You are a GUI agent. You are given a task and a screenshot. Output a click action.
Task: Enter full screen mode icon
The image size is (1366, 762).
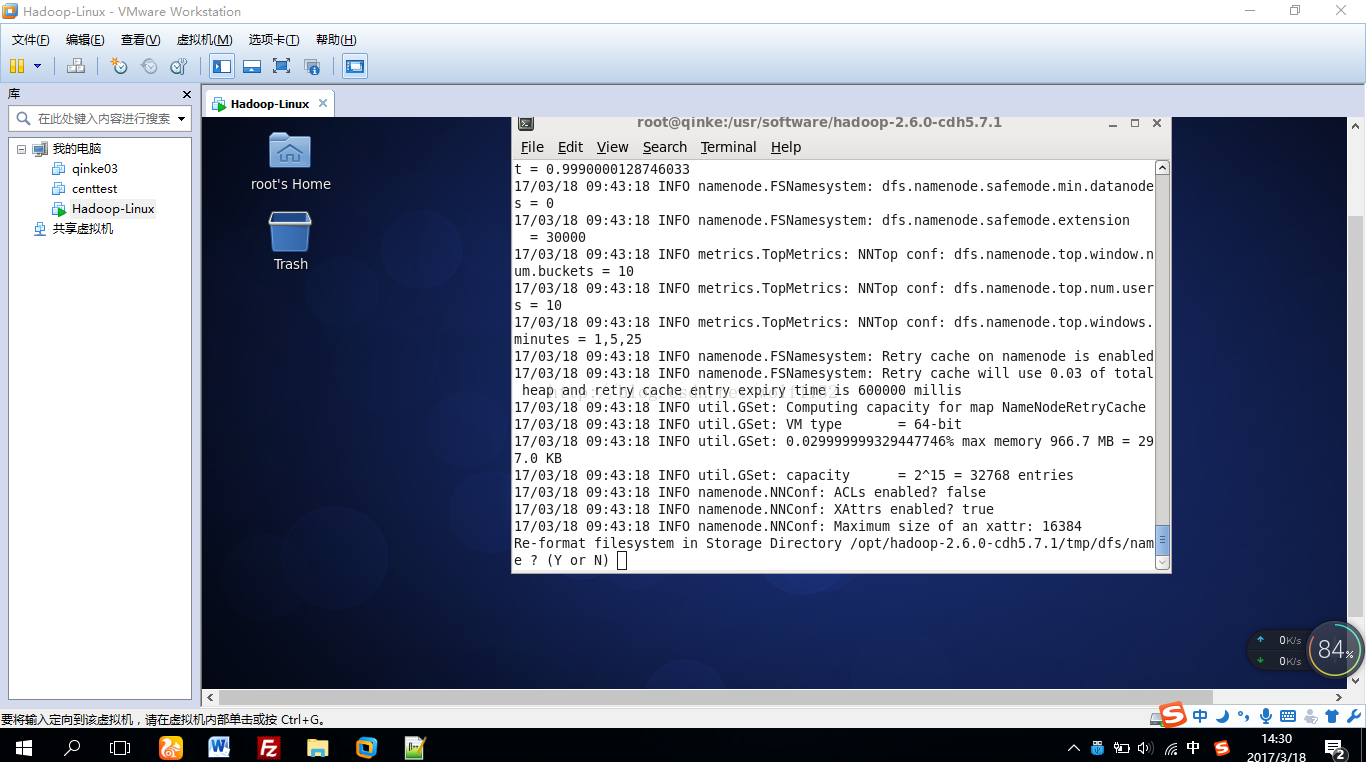(x=281, y=66)
